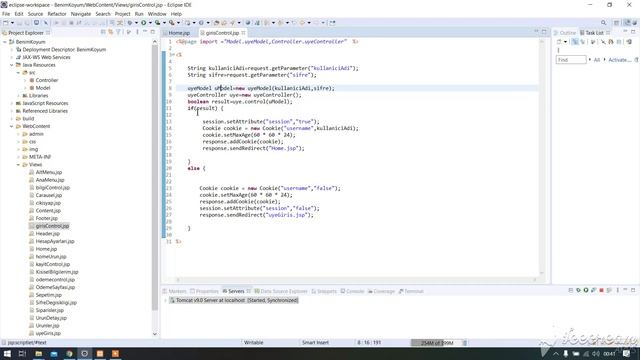This screenshot has width=640, height=360.
Task: Close the girisControl.jsp editor tab
Action: [x=243, y=33]
